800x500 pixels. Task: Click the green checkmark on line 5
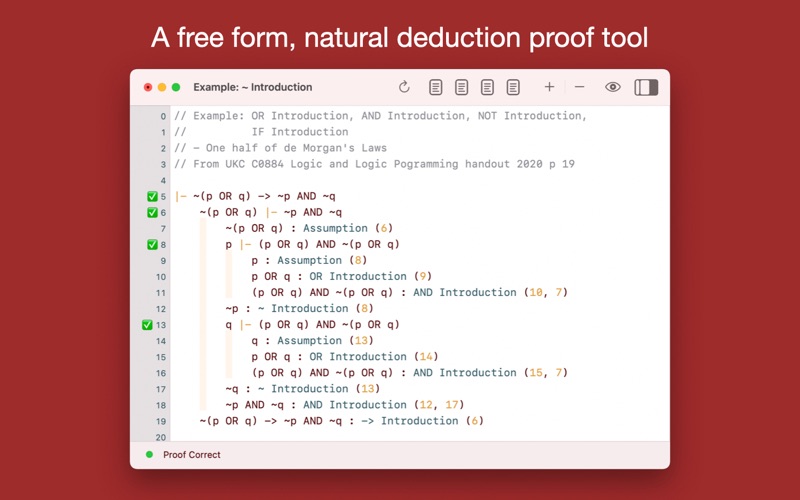pos(152,196)
